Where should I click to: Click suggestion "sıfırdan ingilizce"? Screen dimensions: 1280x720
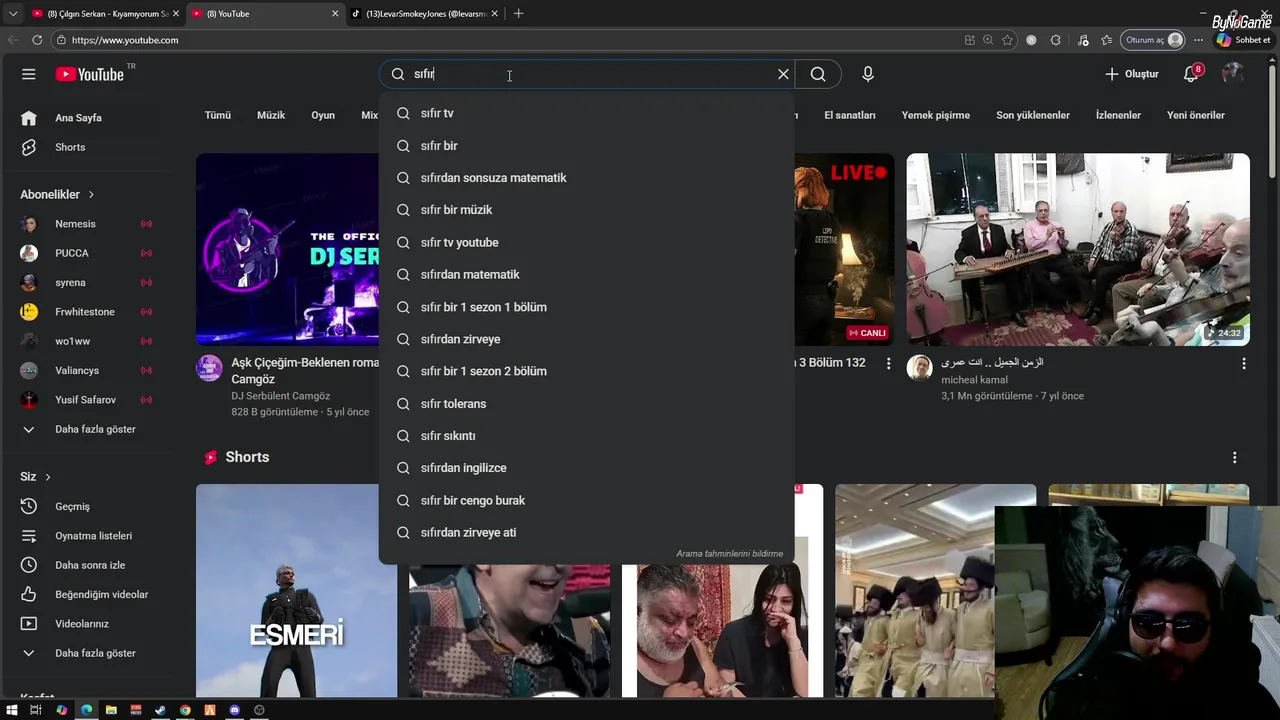(x=587, y=468)
